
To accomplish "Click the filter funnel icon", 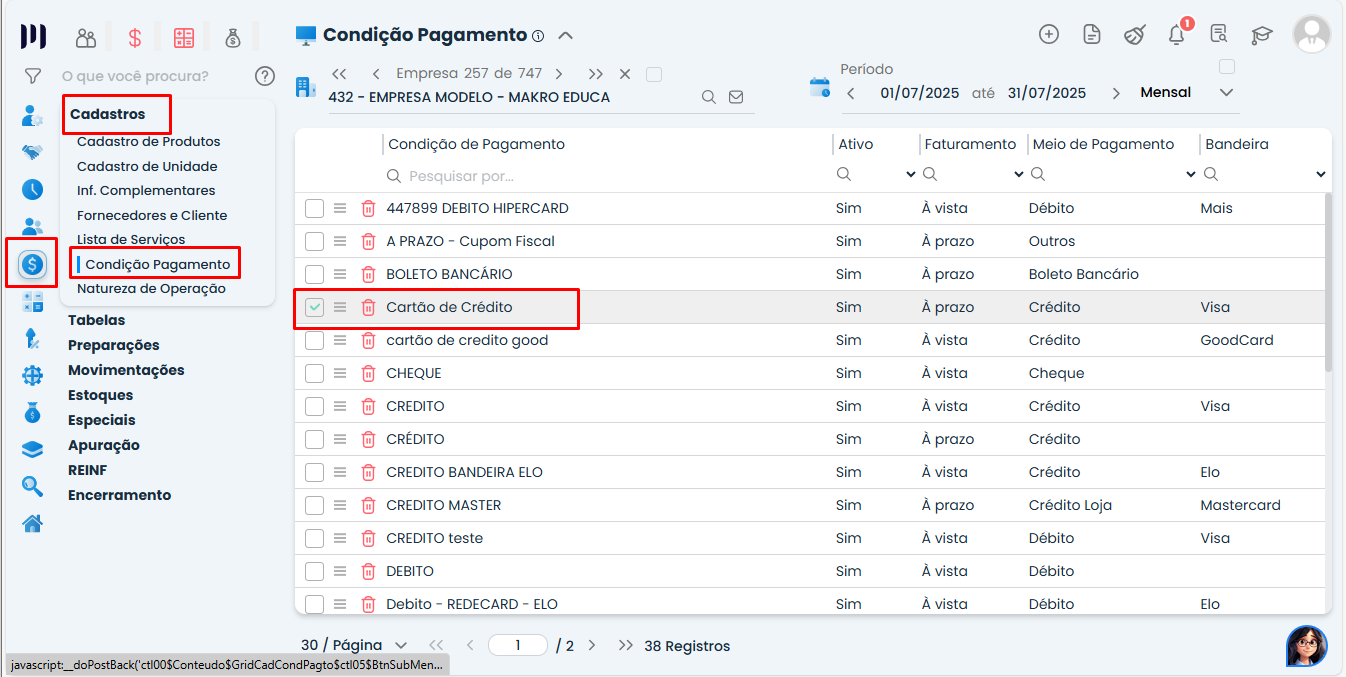I will point(33,76).
